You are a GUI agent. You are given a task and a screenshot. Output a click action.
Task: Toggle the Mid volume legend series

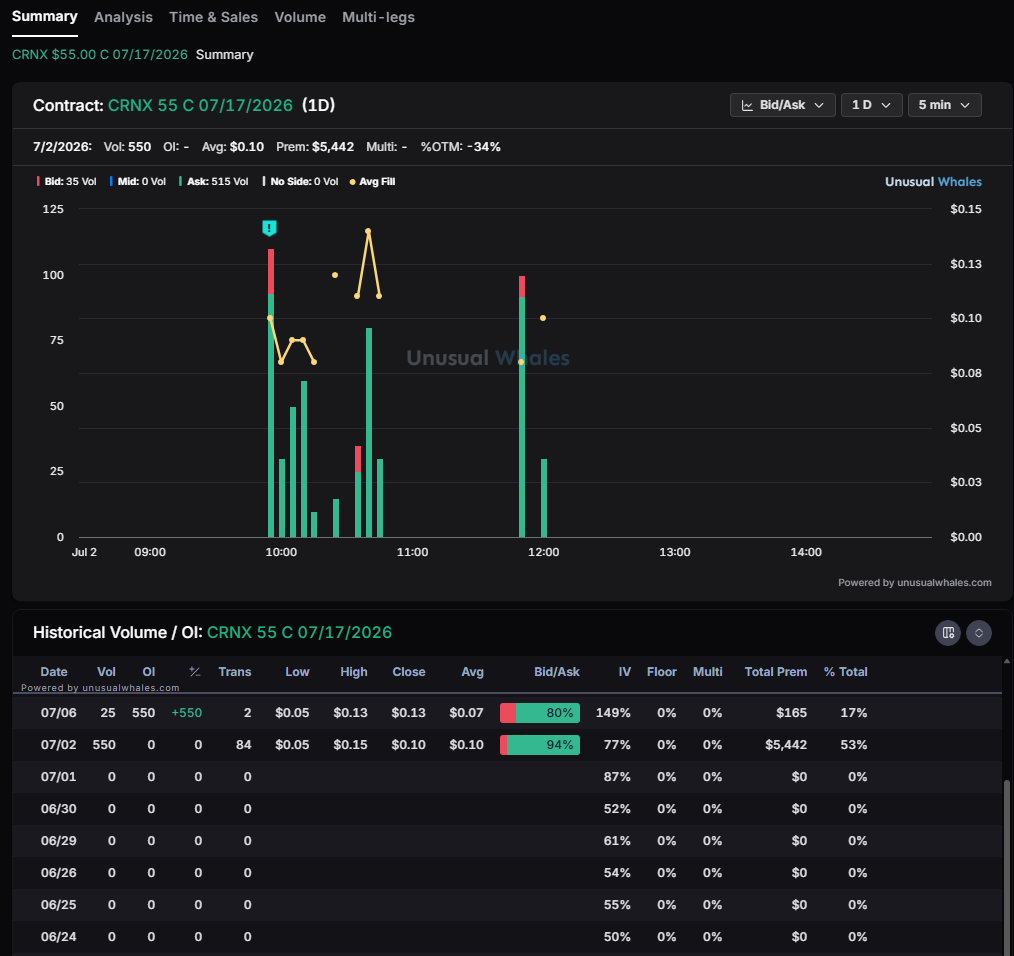click(138, 182)
